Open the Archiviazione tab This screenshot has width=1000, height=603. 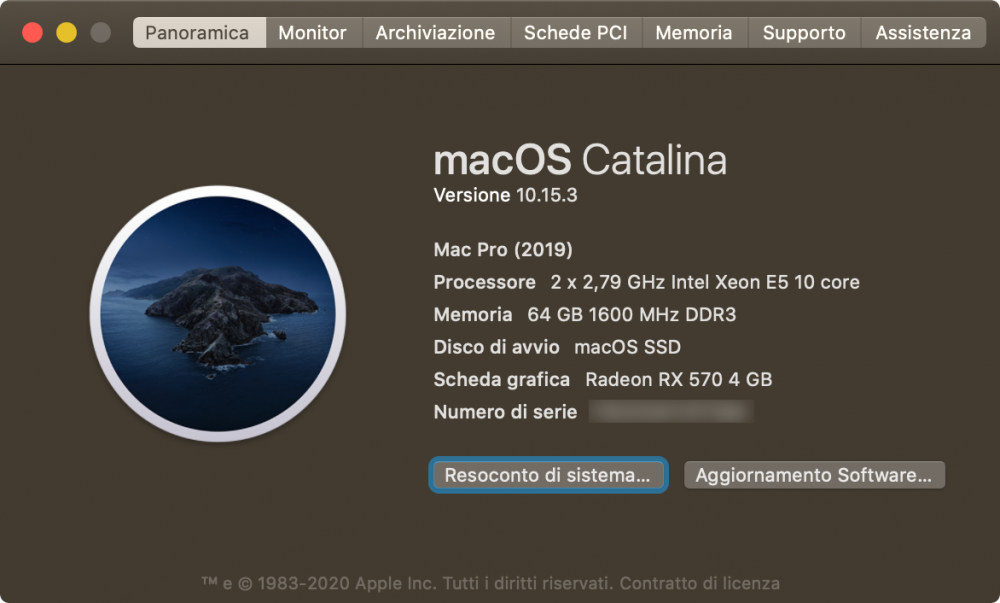pos(436,33)
